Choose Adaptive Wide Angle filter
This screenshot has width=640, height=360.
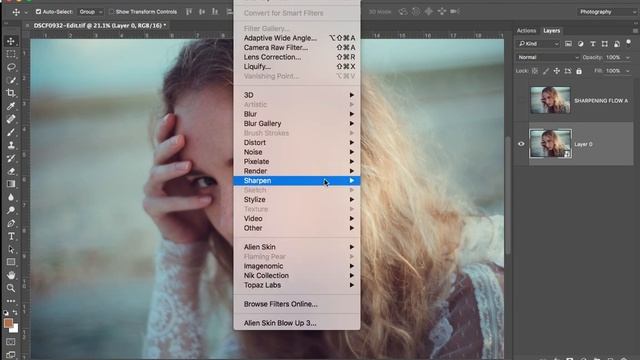click(x=297, y=38)
